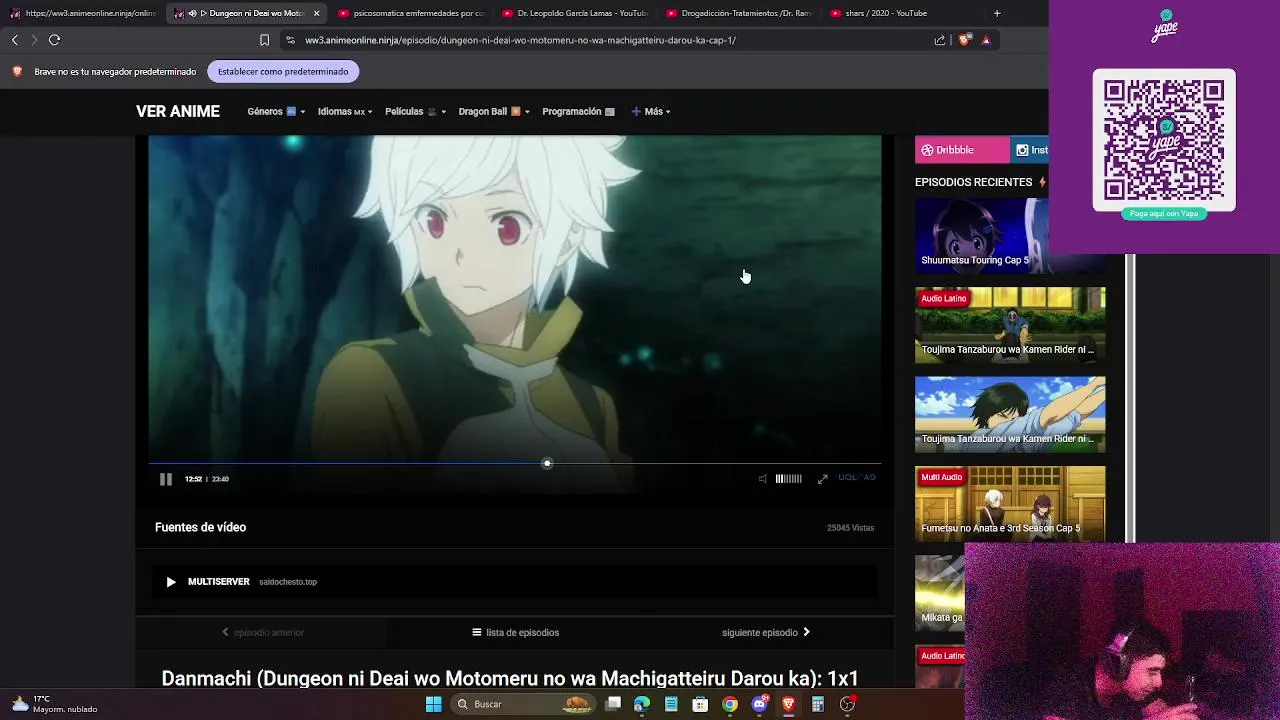Open the Windows Start menu

433,704
